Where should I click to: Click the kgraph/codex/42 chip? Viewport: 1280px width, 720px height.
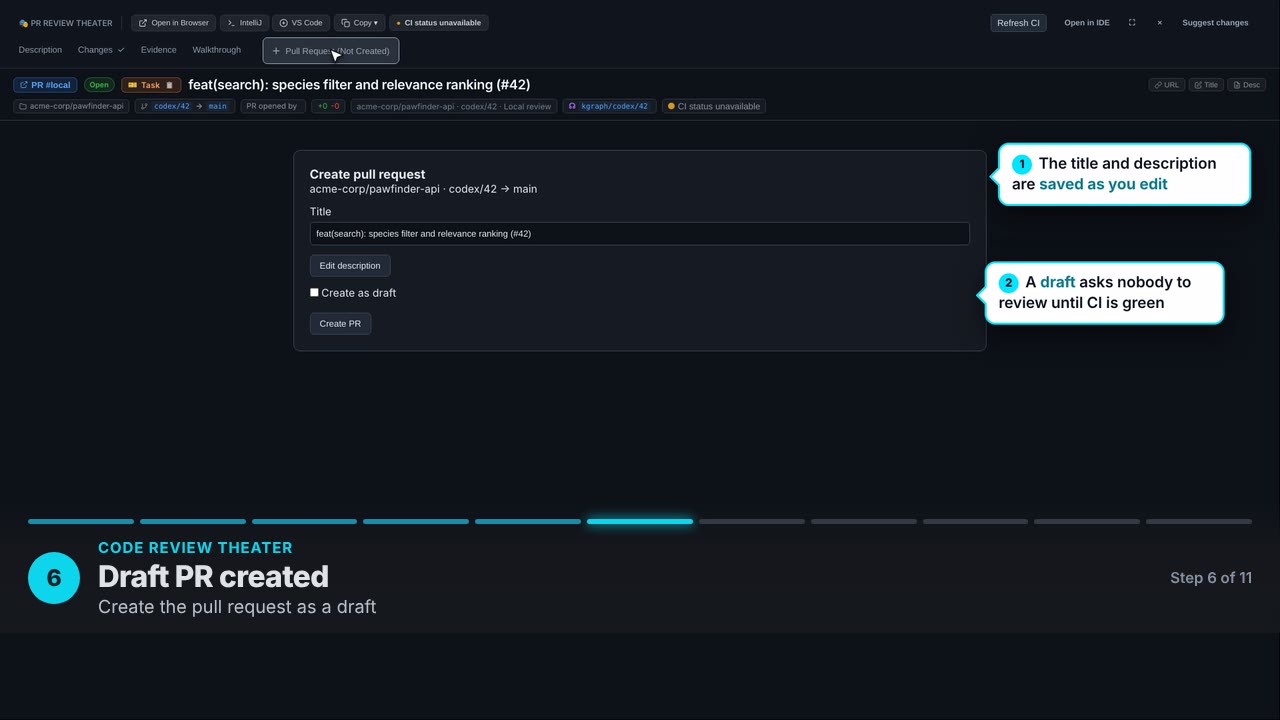click(x=609, y=106)
